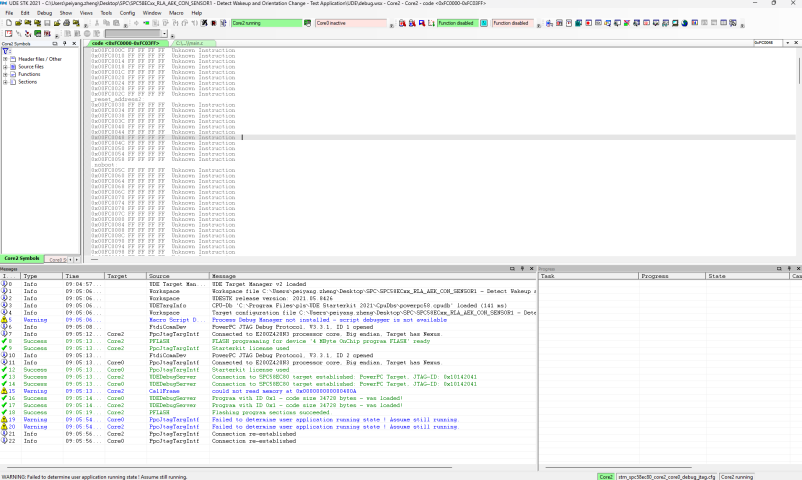Close the Core2 Symbols panel
802x480 pixels.
pyautogui.click(x=74, y=43)
